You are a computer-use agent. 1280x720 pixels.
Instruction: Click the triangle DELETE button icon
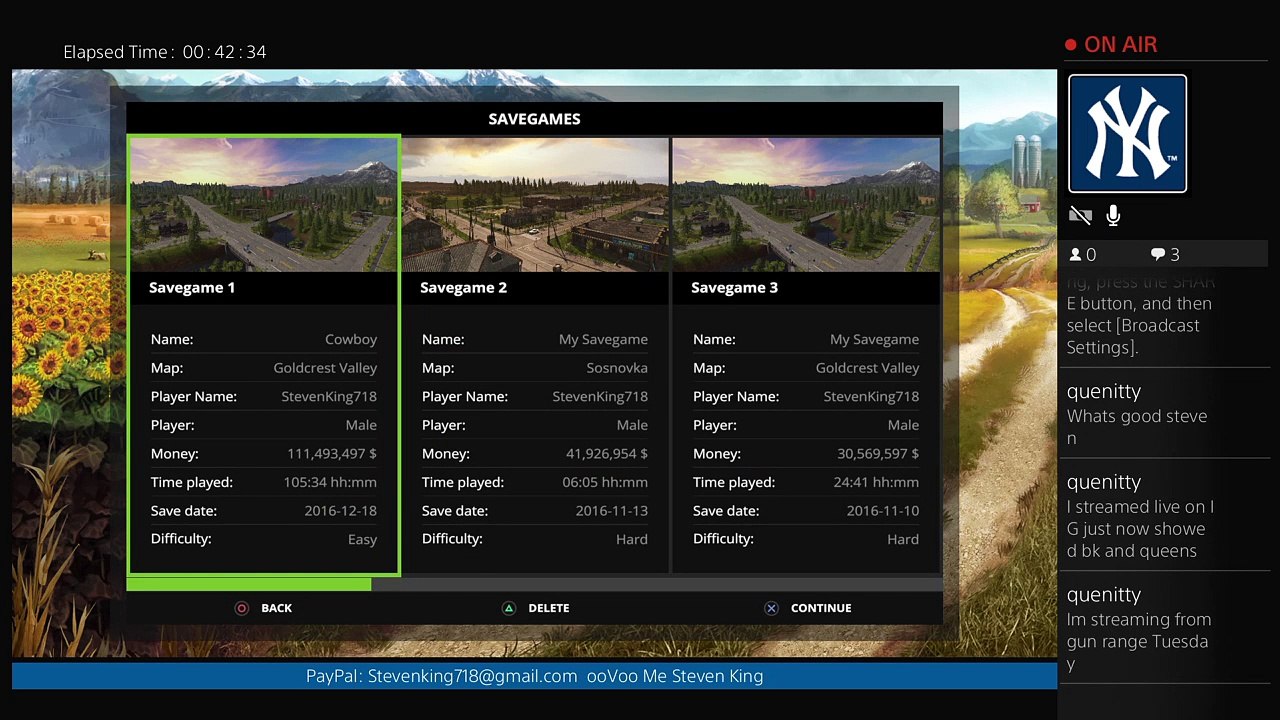click(508, 608)
